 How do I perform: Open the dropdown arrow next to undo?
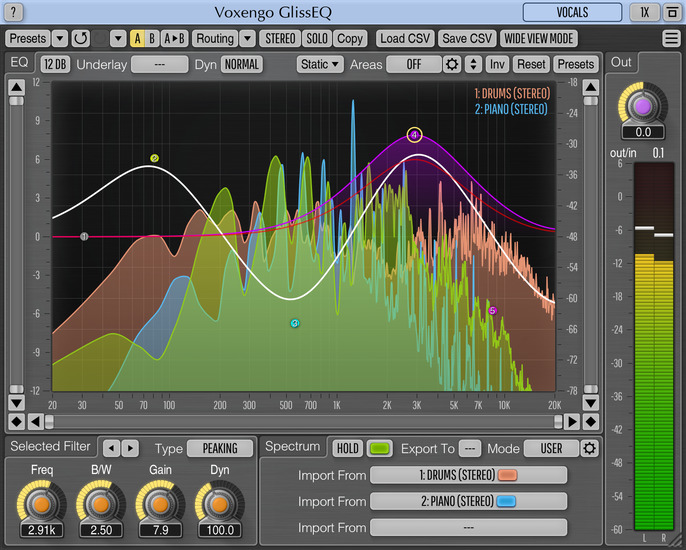coord(118,39)
